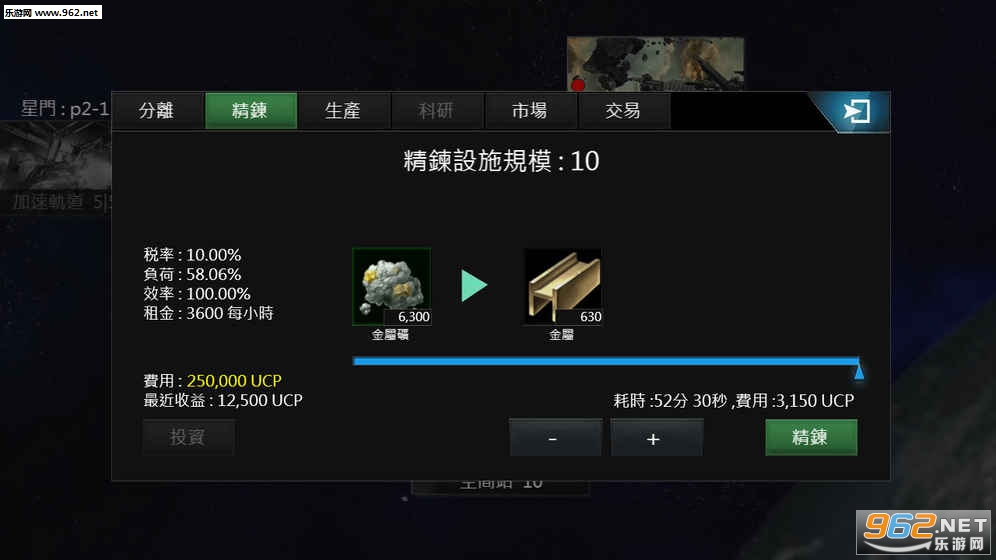This screenshot has height=560, width=996.
Task: Click the exit panel arrow icon
Action: 856,112
